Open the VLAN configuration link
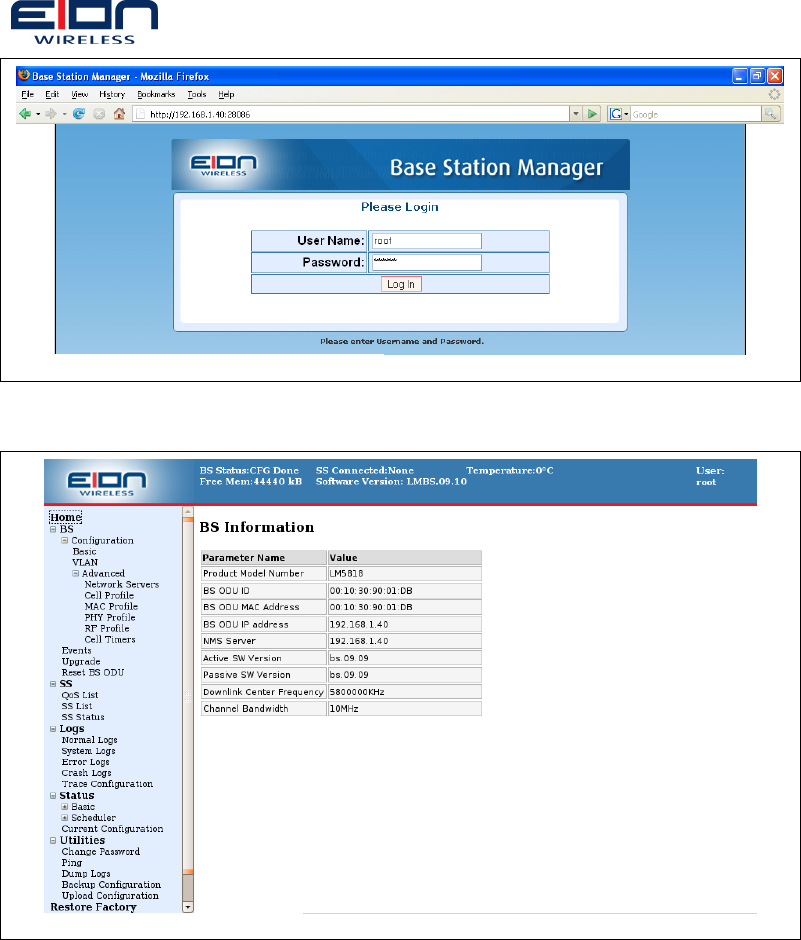This screenshot has width=801, height=940. click(x=85, y=562)
